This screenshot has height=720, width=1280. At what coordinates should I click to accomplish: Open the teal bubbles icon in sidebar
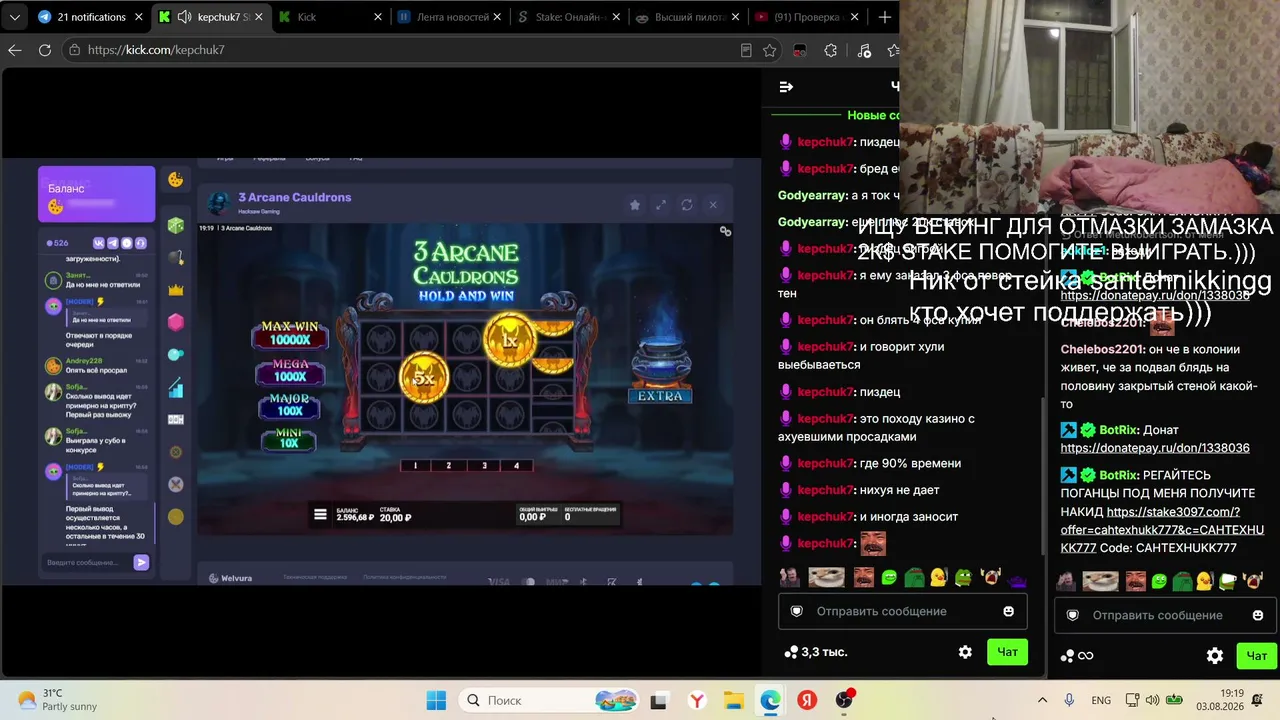point(176,354)
